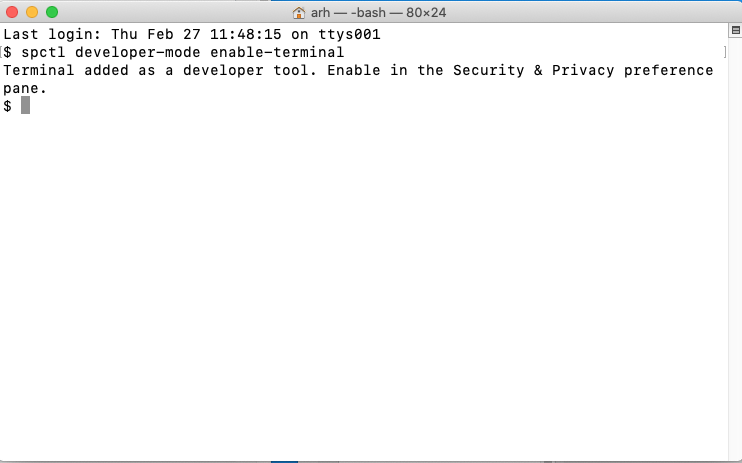Click the "Last login" text line
The width and height of the screenshot is (742, 463).
[x=192, y=34]
